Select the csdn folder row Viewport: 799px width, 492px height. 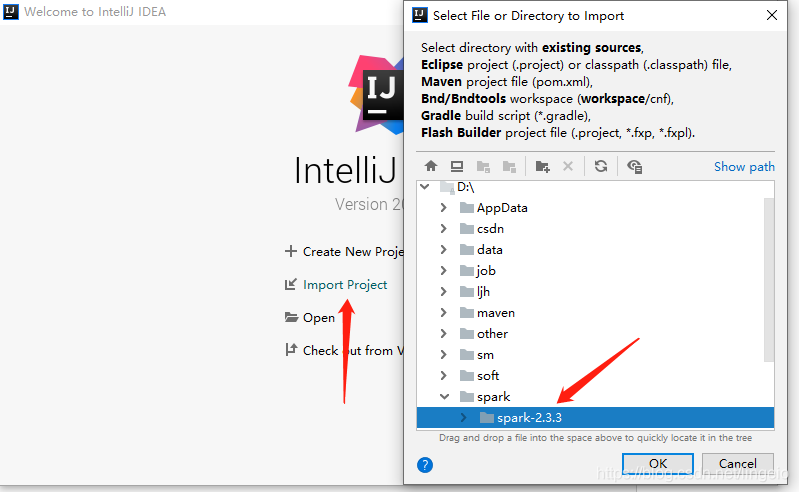(x=595, y=229)
